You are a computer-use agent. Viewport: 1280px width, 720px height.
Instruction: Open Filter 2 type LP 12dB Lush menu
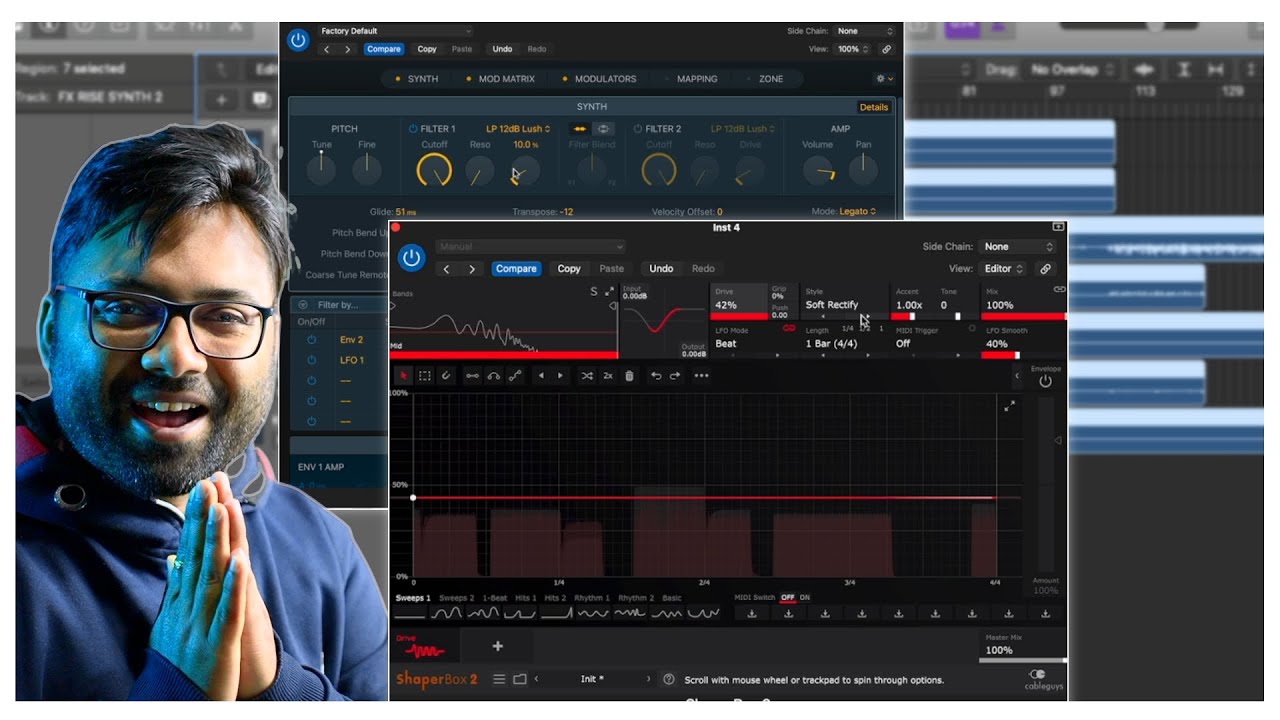[743, 128]
